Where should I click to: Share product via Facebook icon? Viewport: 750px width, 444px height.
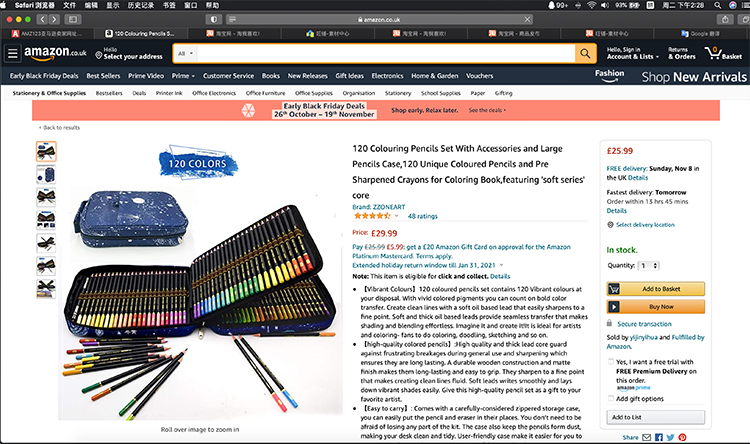tap(659, 437)
